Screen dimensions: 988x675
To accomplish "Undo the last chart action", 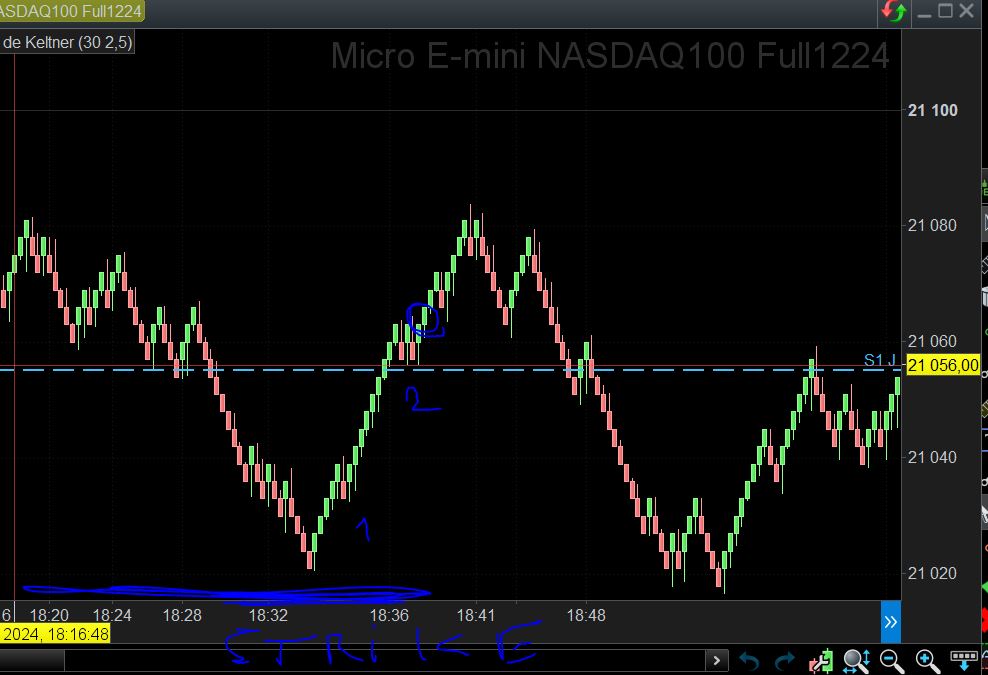I will (x=749, y=661).
